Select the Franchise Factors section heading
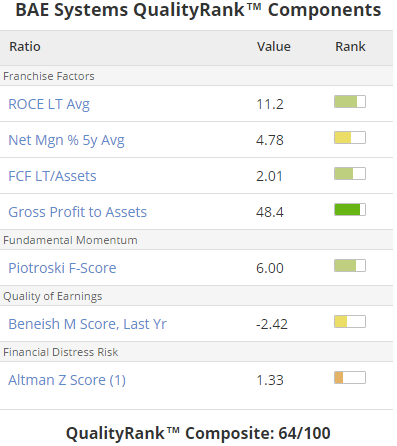Viewport: 397px width, 446px height. coord(49,76)
